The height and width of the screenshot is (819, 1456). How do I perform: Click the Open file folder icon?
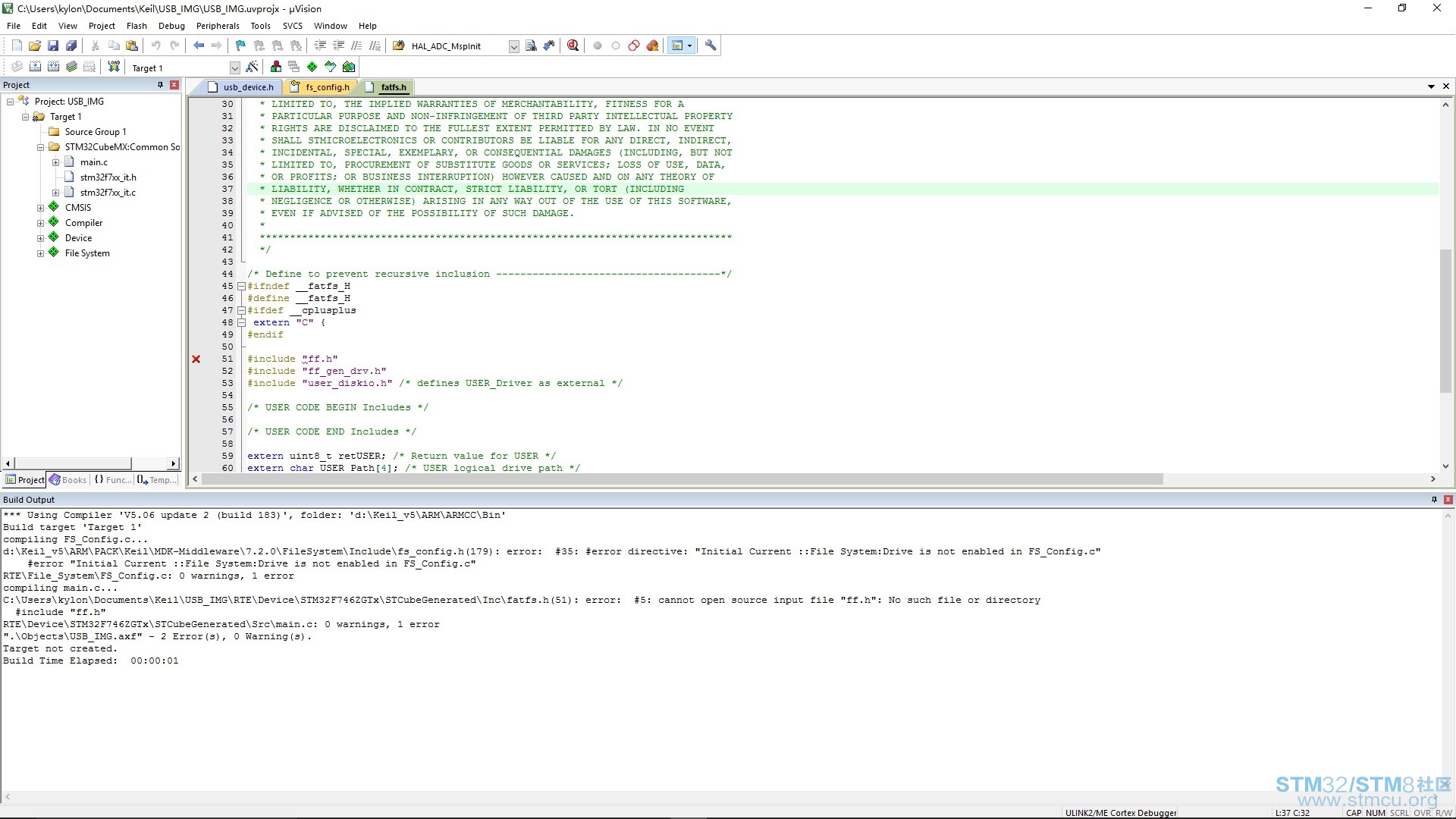[35, 45]
